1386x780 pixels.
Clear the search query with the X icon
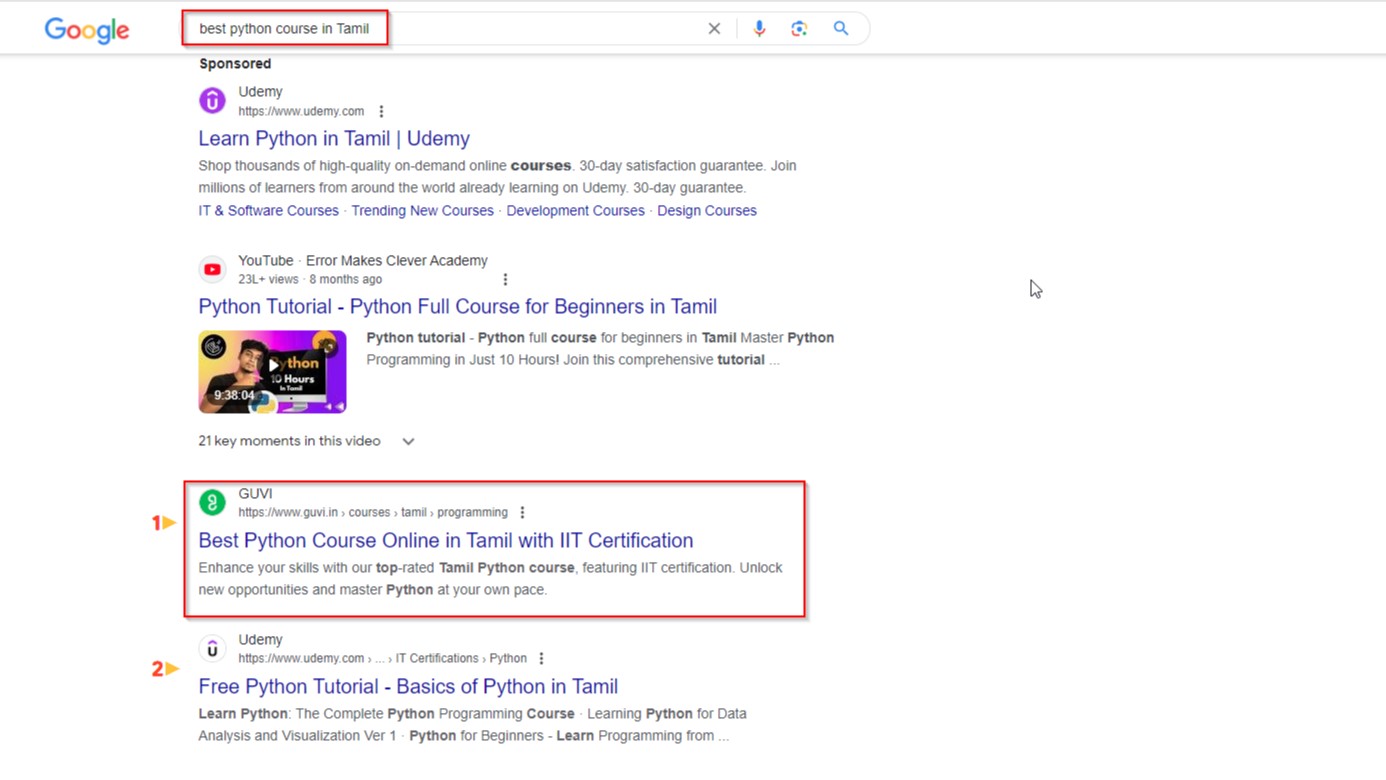tap(714, 28)
